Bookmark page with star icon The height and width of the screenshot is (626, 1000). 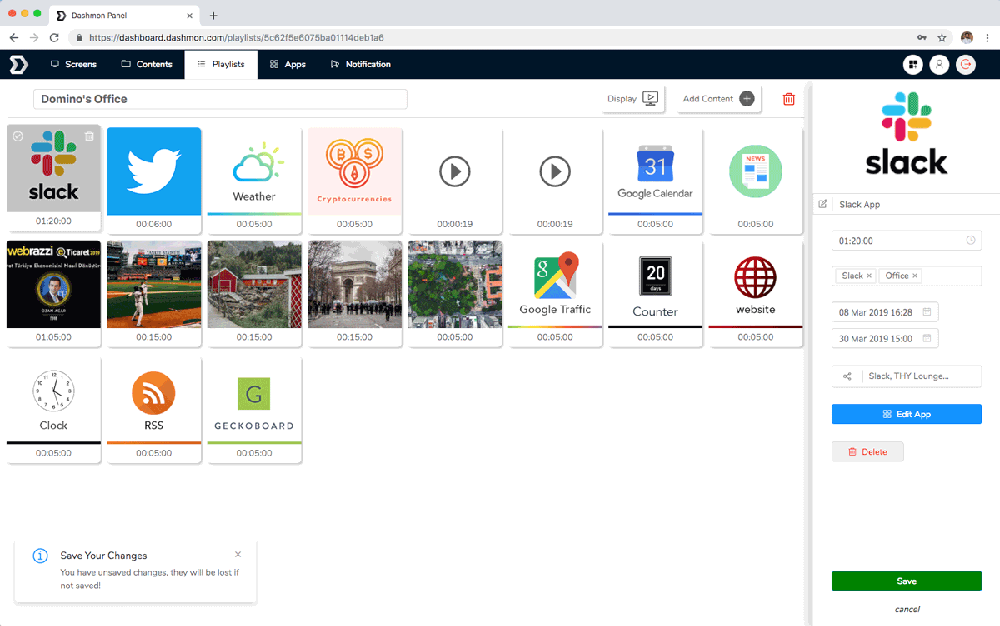pos(941,38)
